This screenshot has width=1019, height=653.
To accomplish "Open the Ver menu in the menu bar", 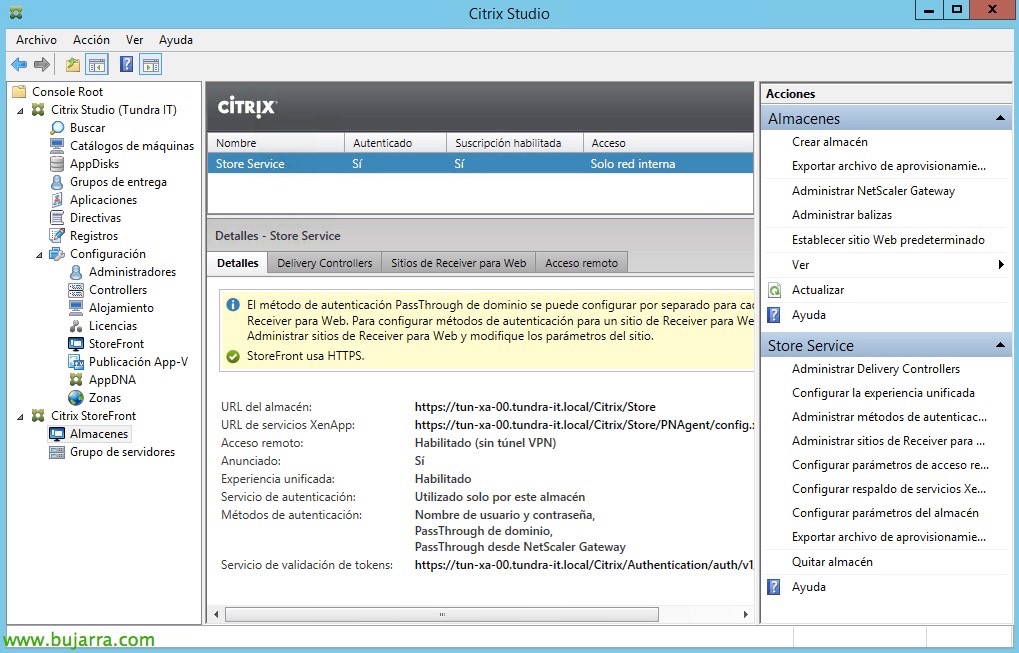I will pyautogui.click(x=135, y=40).
